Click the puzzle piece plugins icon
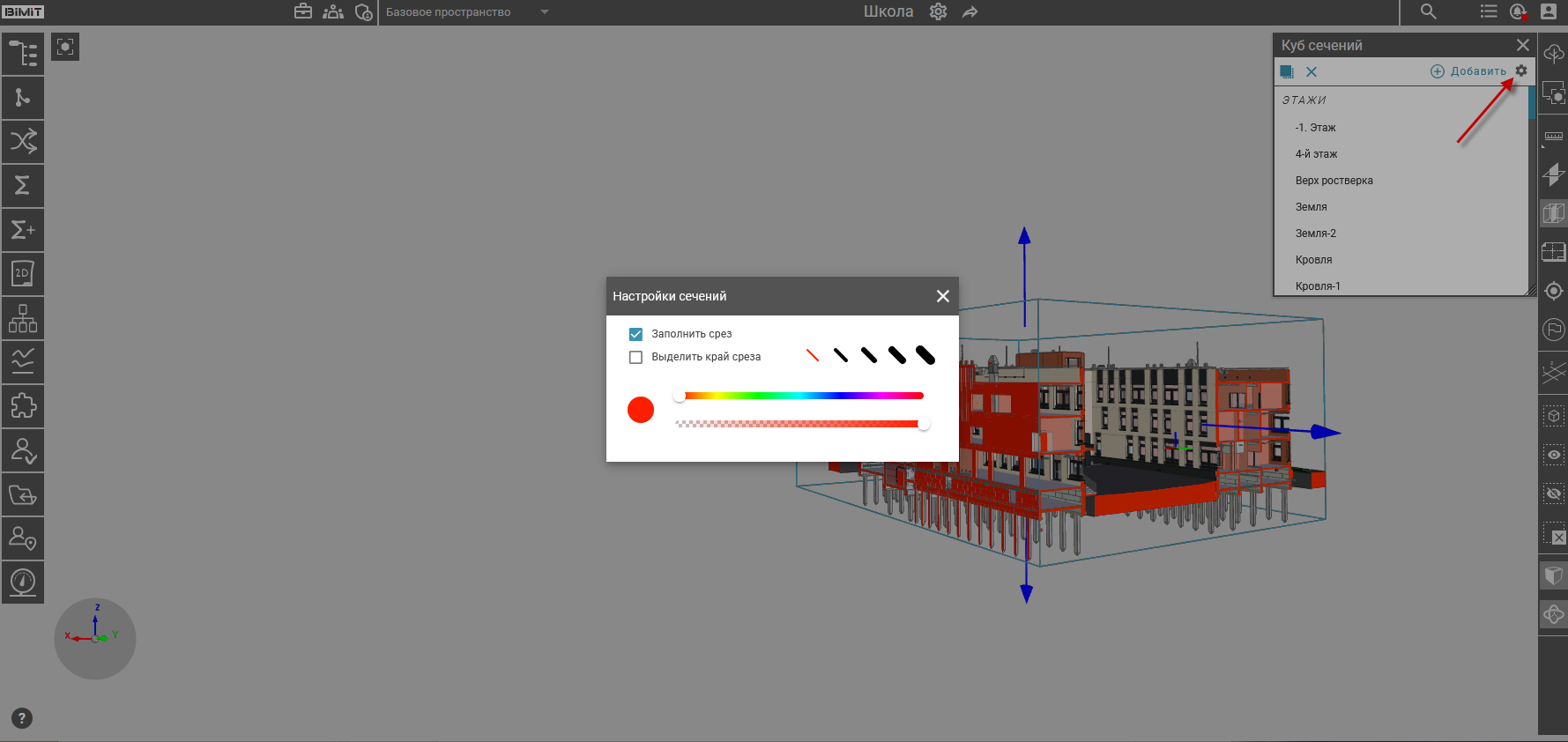1568x742 pixels. [x=23, y=406]
